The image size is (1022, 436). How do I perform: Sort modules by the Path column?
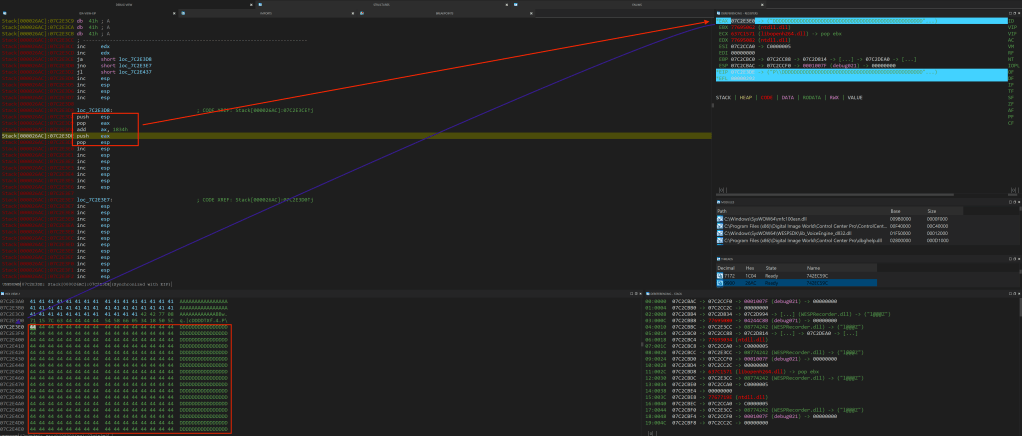click(x=724, y=210)
